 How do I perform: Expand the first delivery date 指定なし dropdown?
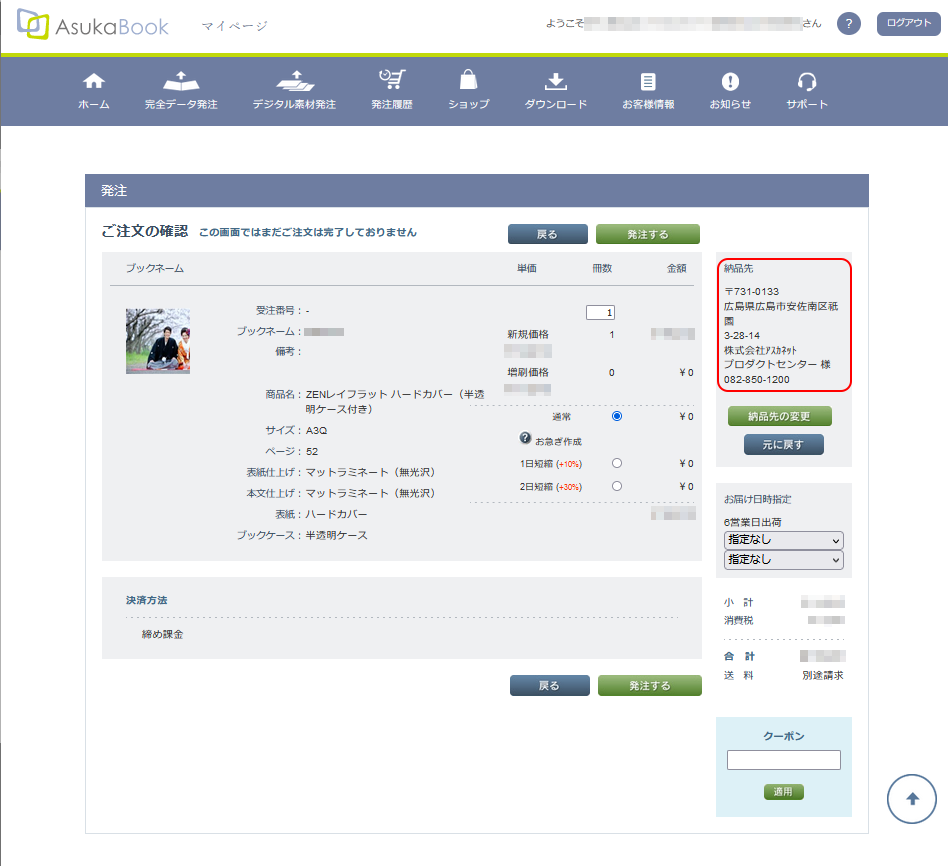[x=783, y=540]
